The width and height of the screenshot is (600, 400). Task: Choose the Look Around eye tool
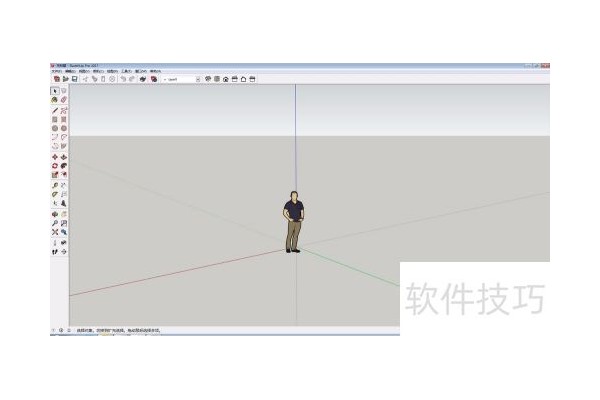coord(64,243)
